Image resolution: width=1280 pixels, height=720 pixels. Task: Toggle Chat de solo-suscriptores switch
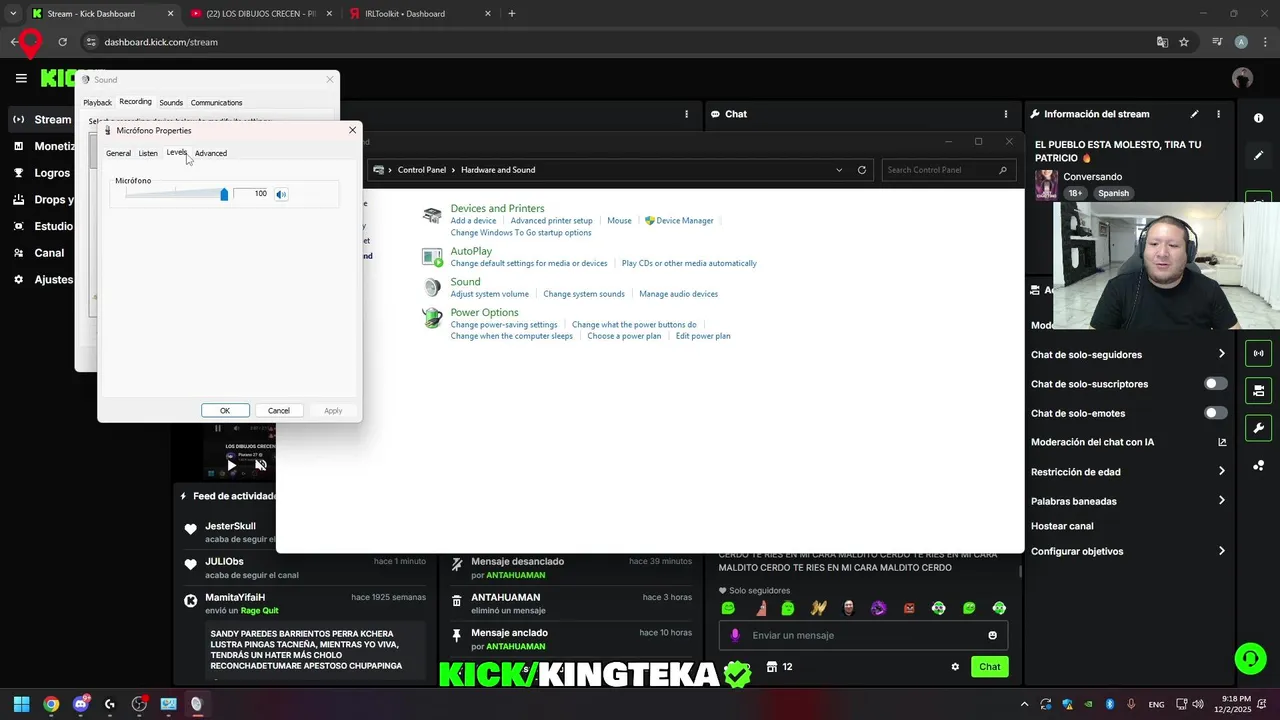[x=1216, y=384]
